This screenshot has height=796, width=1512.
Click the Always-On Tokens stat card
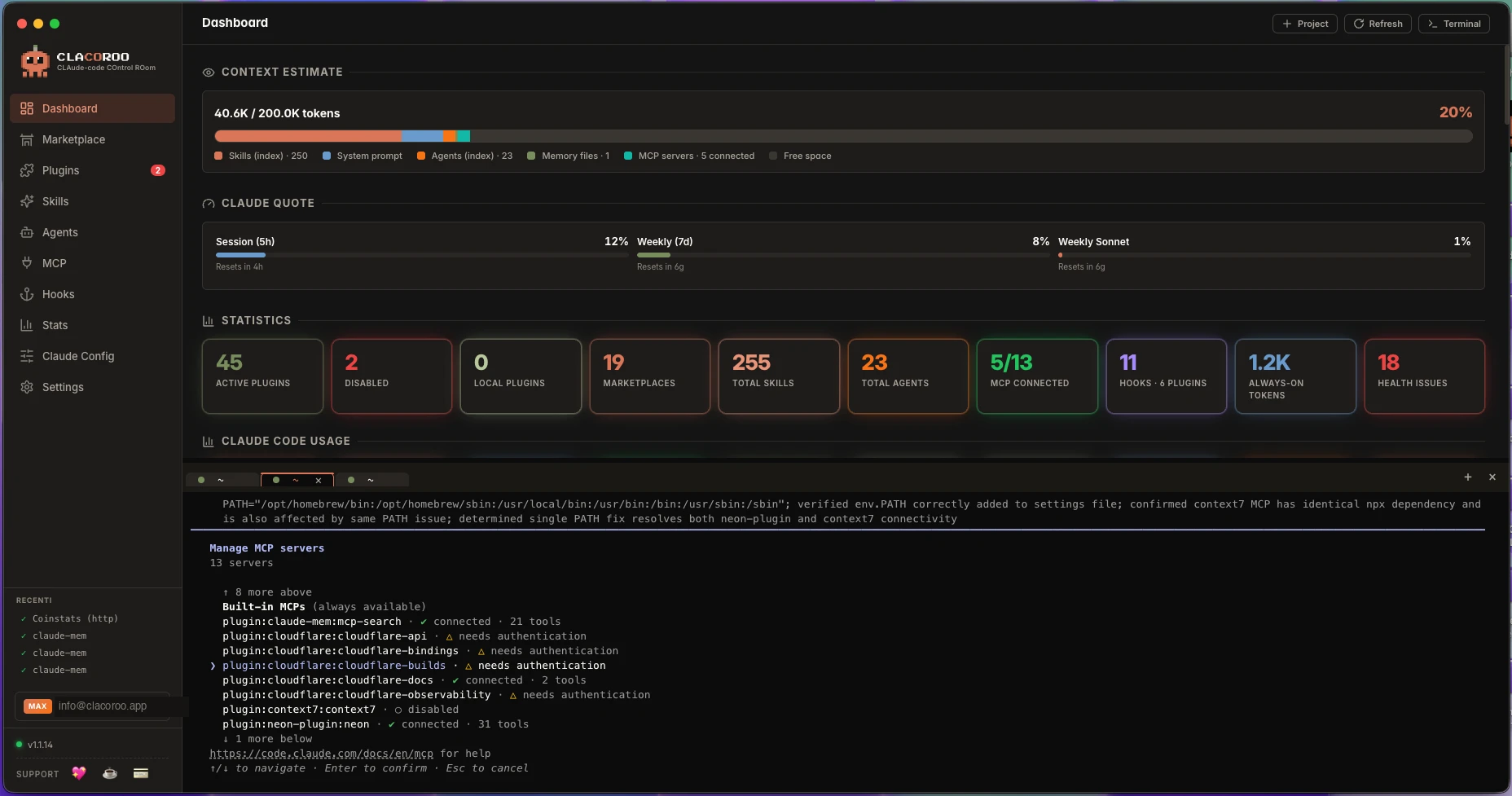pos(1295,376)
